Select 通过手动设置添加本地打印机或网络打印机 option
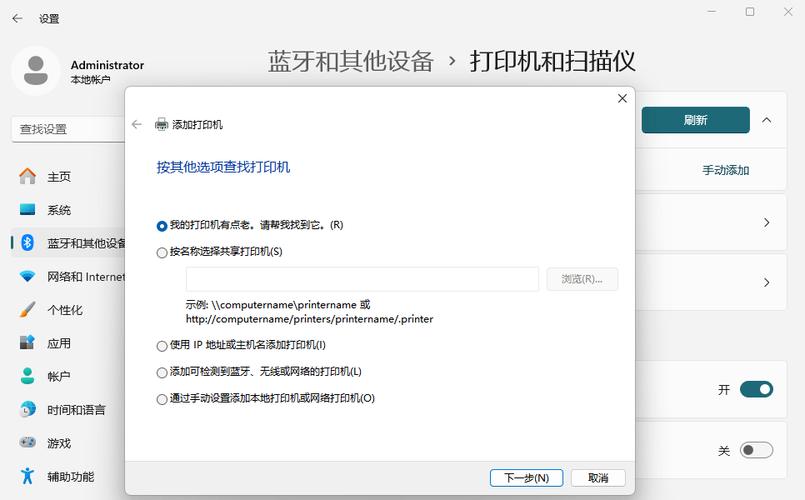 [x=162, y=399]
